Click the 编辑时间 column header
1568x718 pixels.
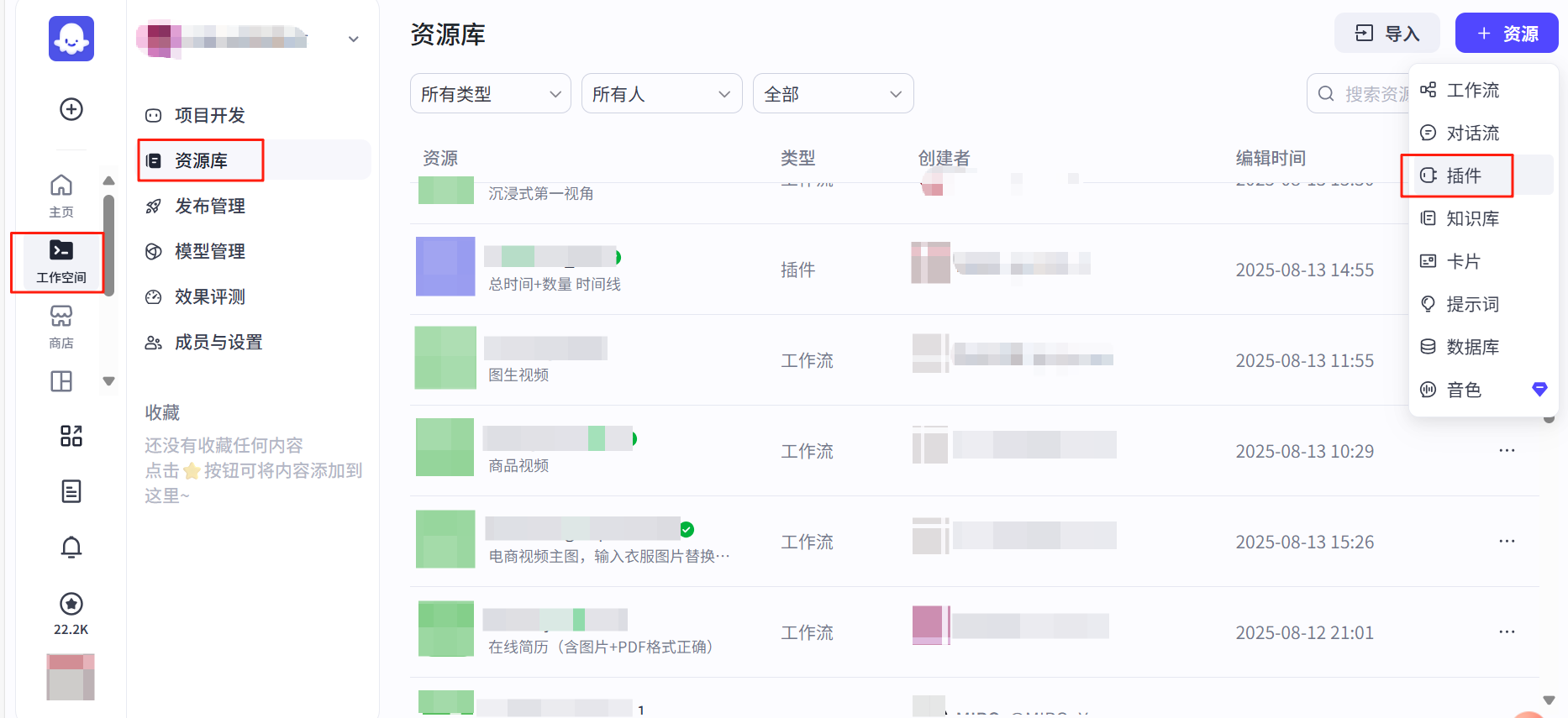click(1271, 158)
